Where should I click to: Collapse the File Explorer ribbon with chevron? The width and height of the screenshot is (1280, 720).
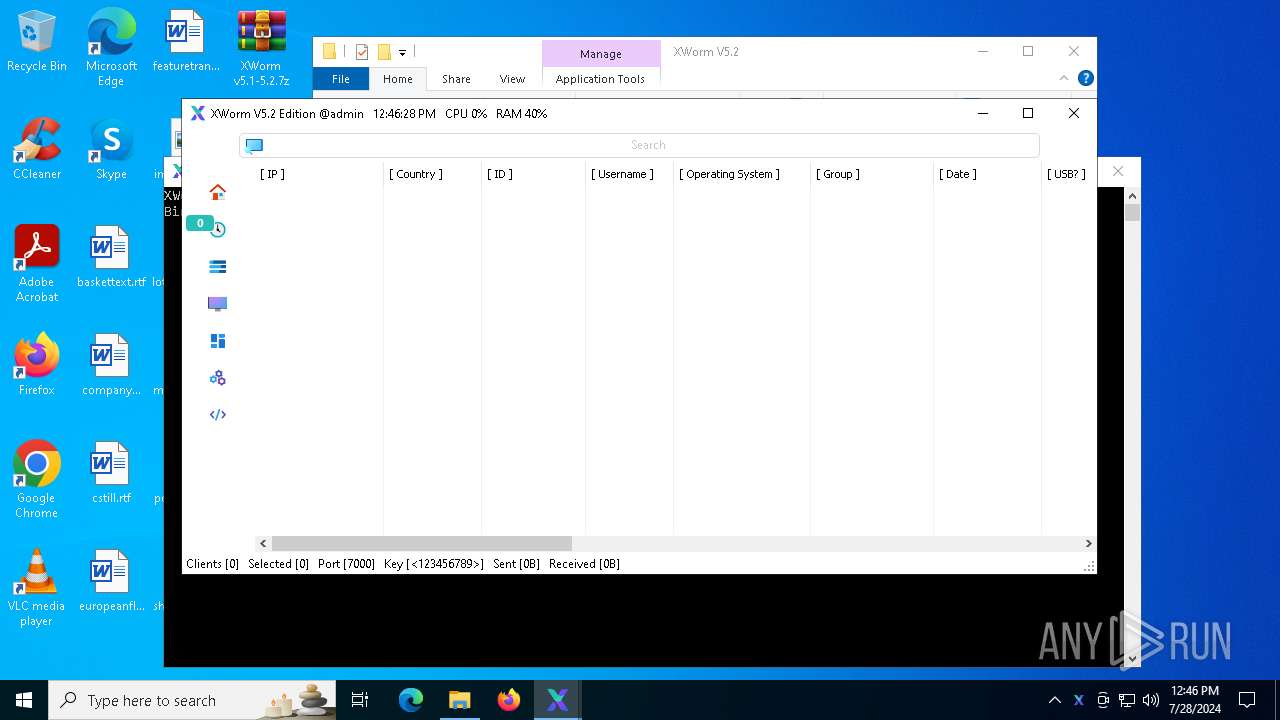click(1064, 78)
